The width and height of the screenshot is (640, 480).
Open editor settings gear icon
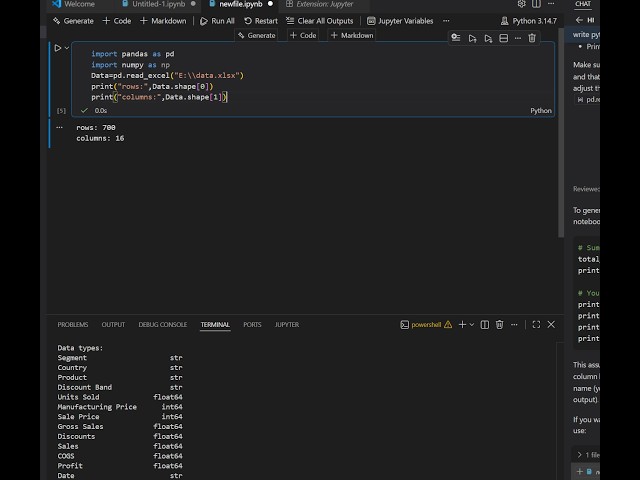pos(521,4)
